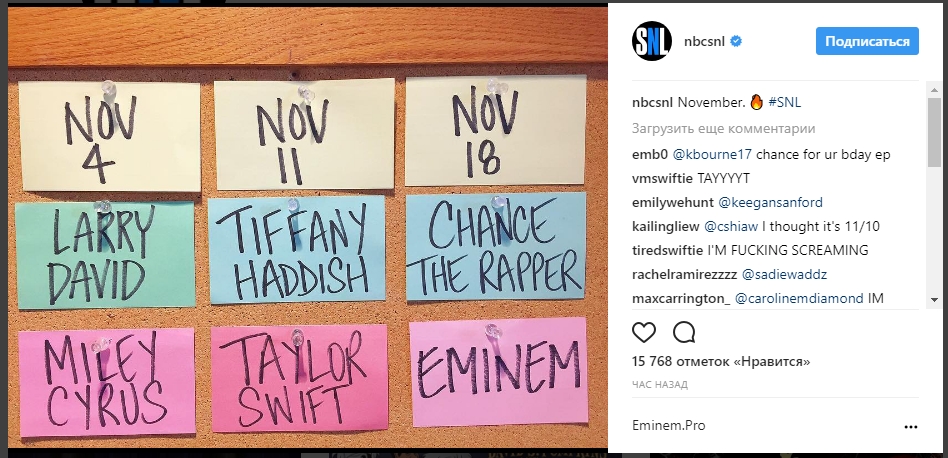948x458 pixels.
Task: Click the scrollbar down arrow
Action: coord(933,300)
